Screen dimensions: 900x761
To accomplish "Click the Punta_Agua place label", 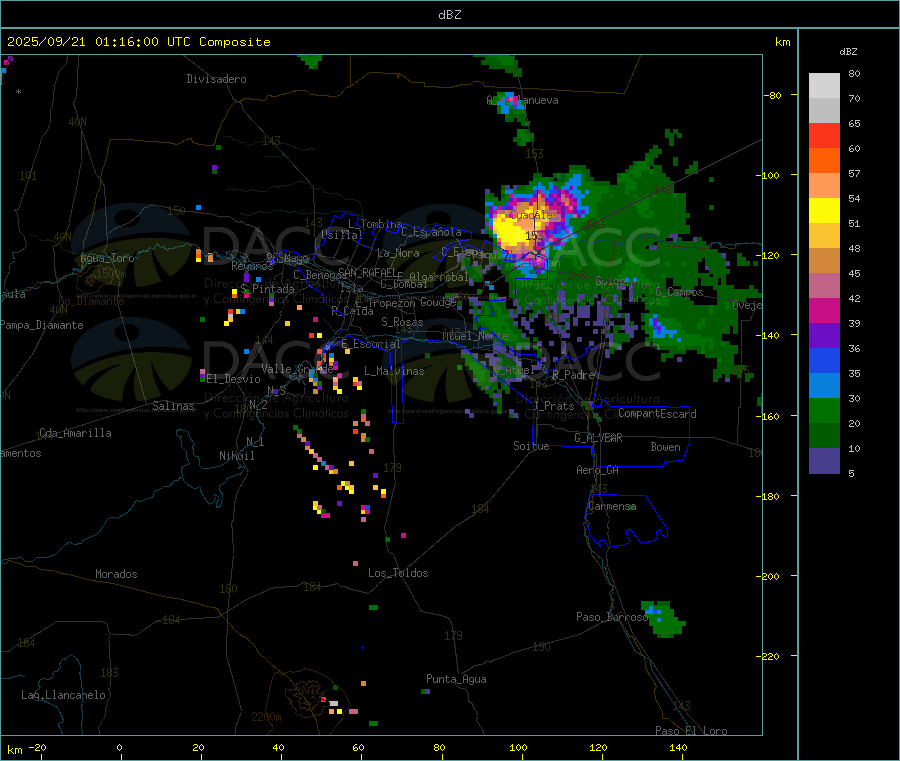I will tap(456, 679).
